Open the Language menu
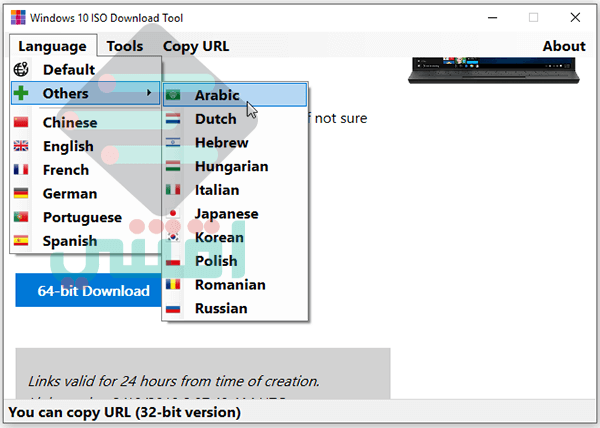The image size is (600, 428). coord(53,46)
